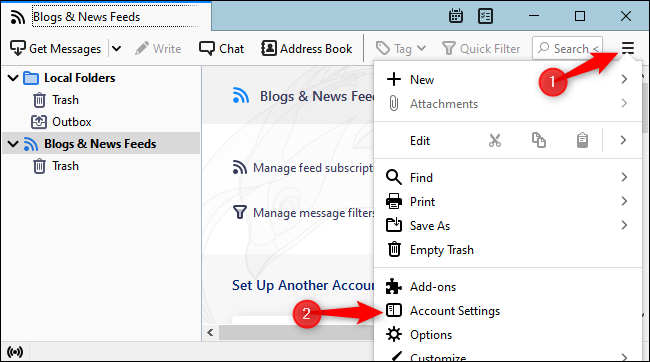Click the Outbox folder icon

point(39,122)
